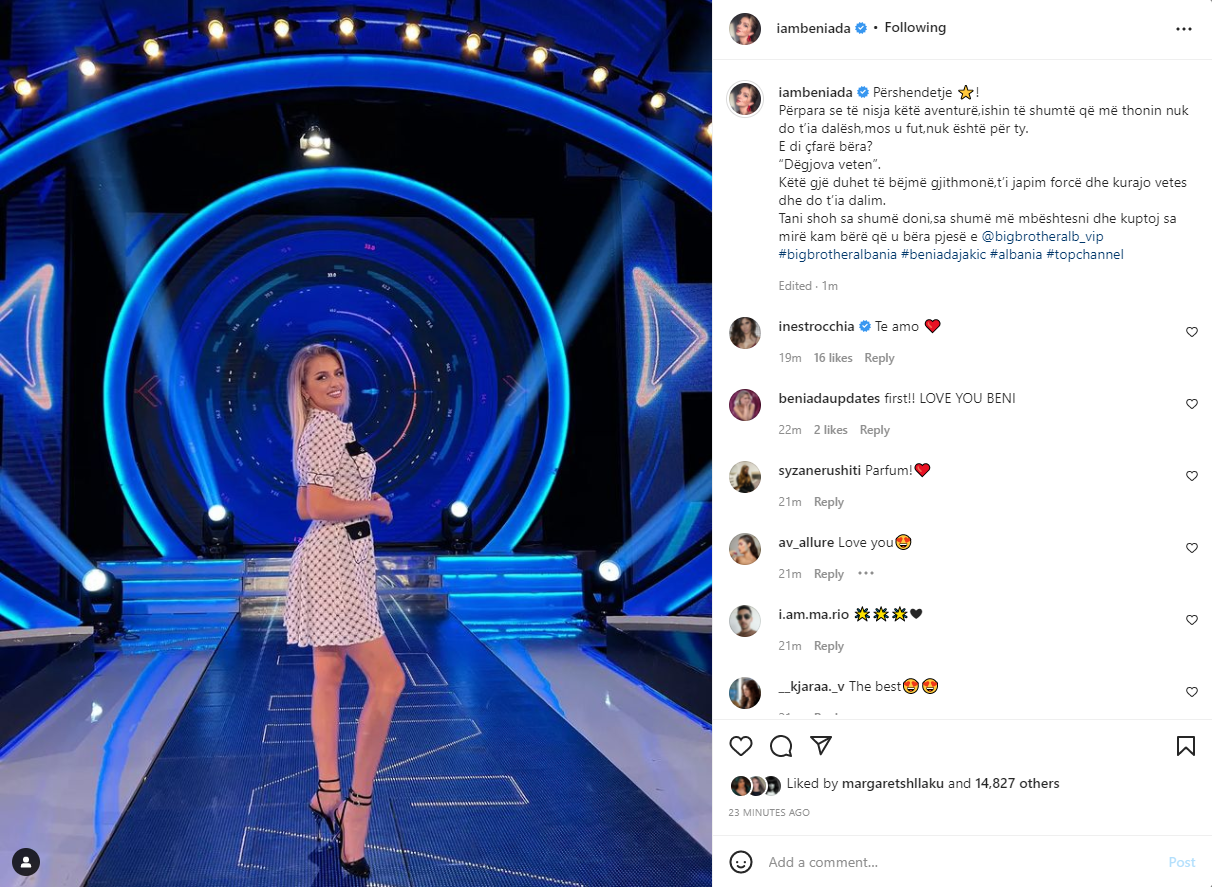Open i.am.ma.rio profile picture
The image size is (1212, 887).
coord(744,621)
